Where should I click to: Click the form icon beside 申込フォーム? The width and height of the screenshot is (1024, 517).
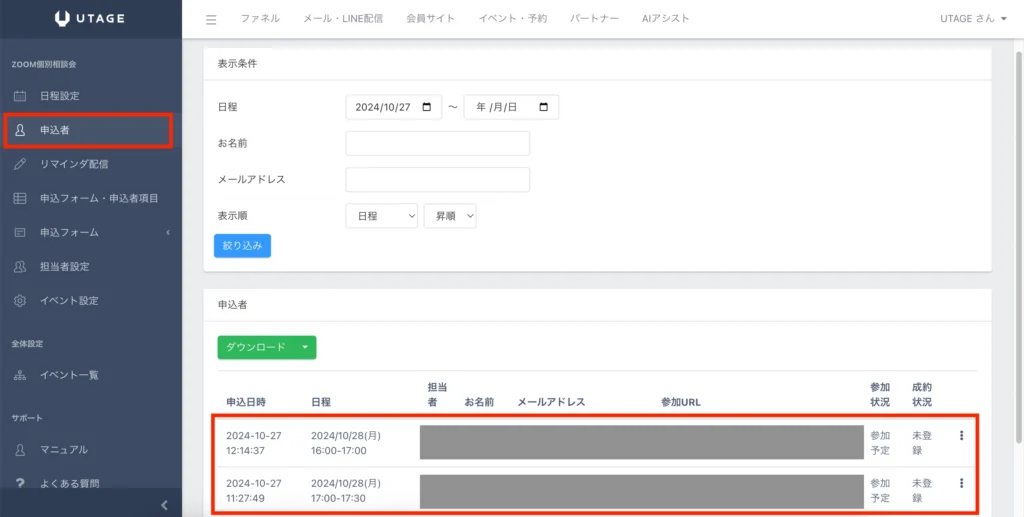pyautogui.click(x=20, y=232)
